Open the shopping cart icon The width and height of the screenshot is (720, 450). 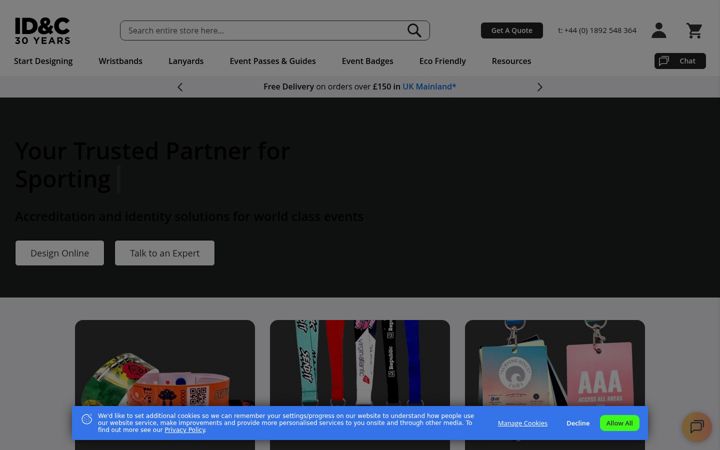[x=694, y=30]
